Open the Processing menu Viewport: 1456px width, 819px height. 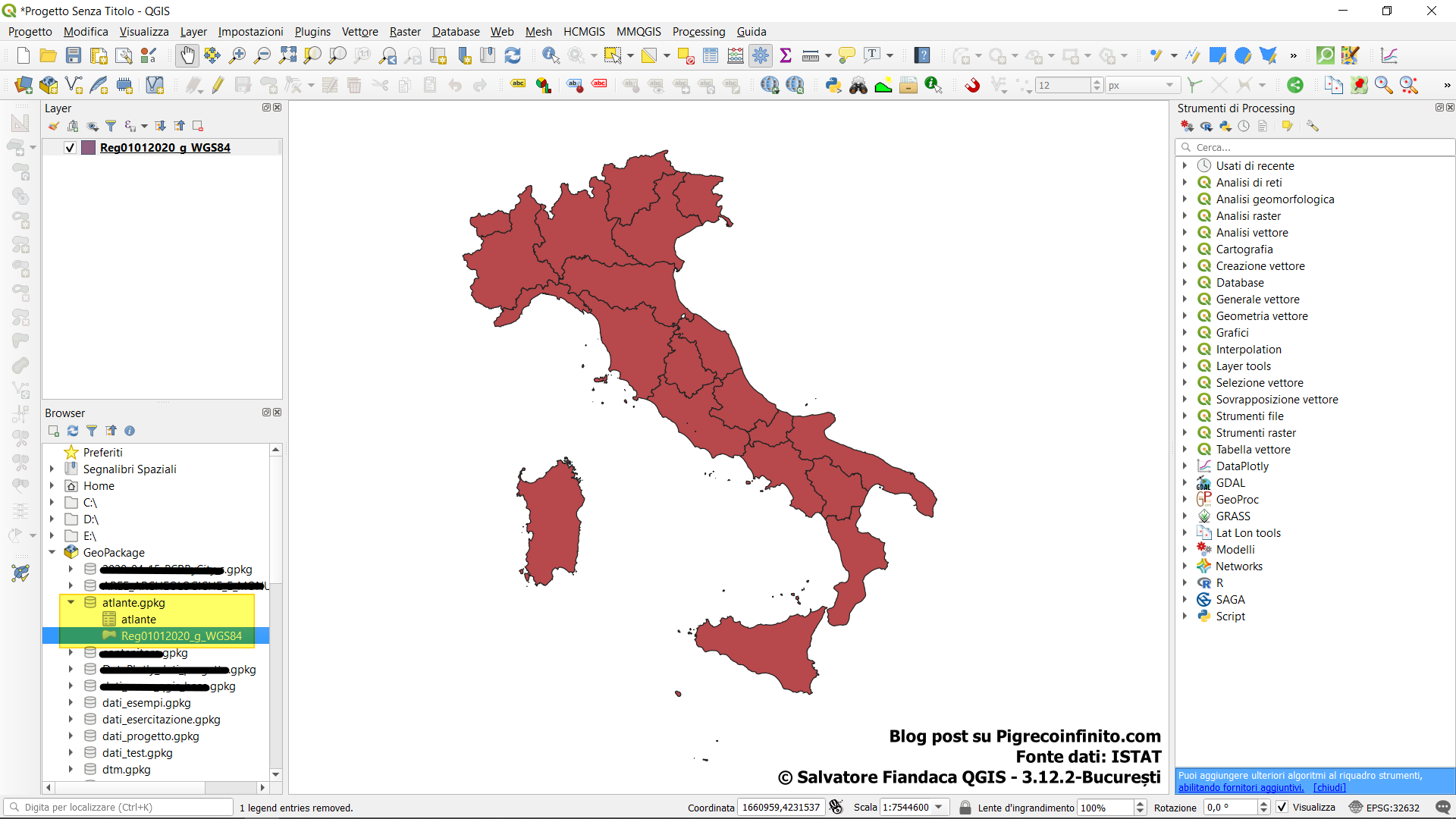tap(698, 32)
